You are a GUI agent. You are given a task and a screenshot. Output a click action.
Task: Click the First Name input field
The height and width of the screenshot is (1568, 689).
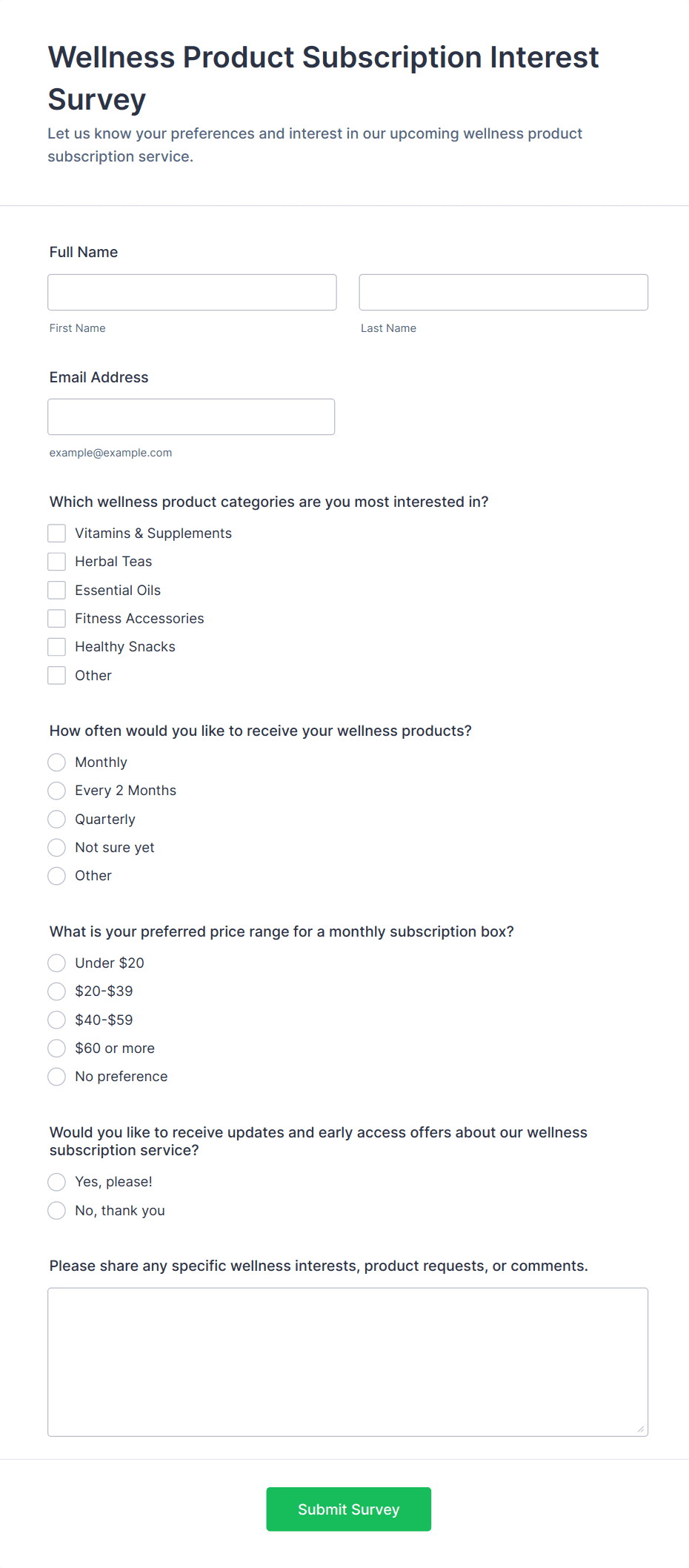191,292
